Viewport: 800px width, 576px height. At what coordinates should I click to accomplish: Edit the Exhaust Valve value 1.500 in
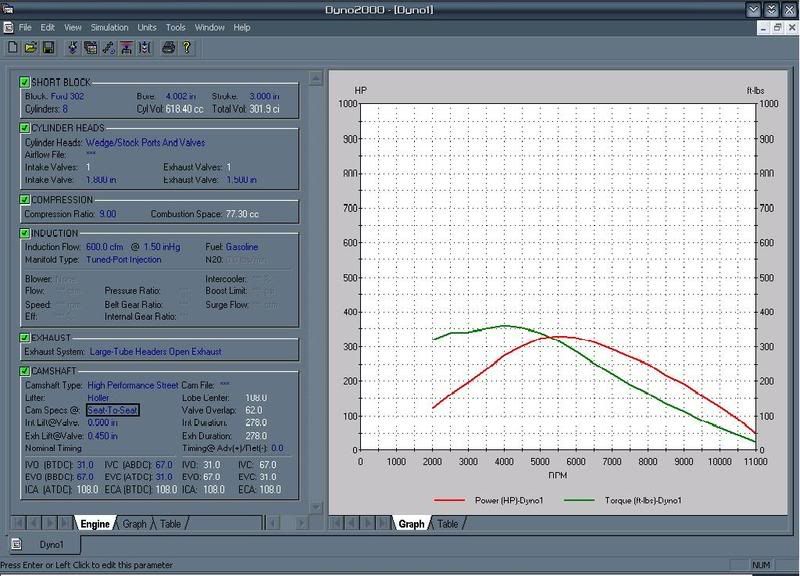242,180
